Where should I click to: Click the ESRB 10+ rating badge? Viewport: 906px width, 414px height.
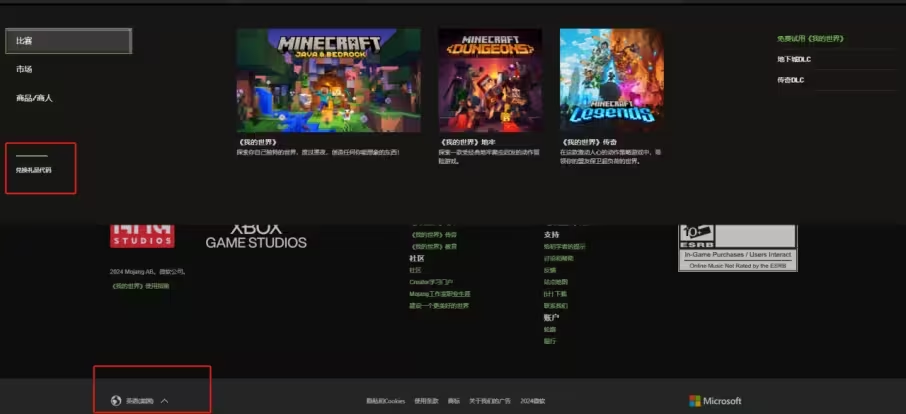[x=738, y=248]
